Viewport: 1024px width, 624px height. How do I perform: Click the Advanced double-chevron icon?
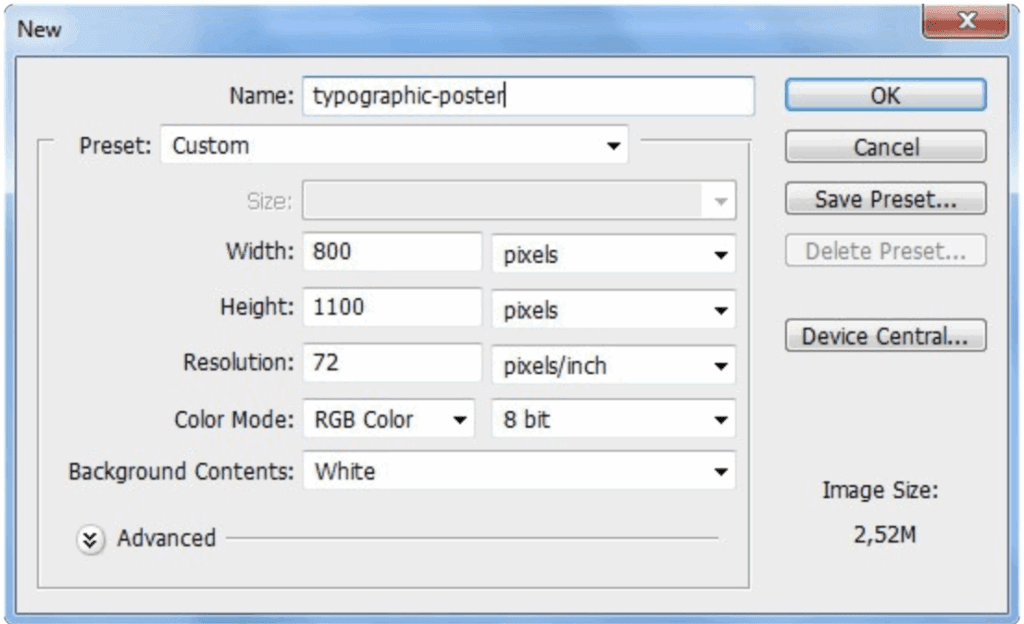90,540
